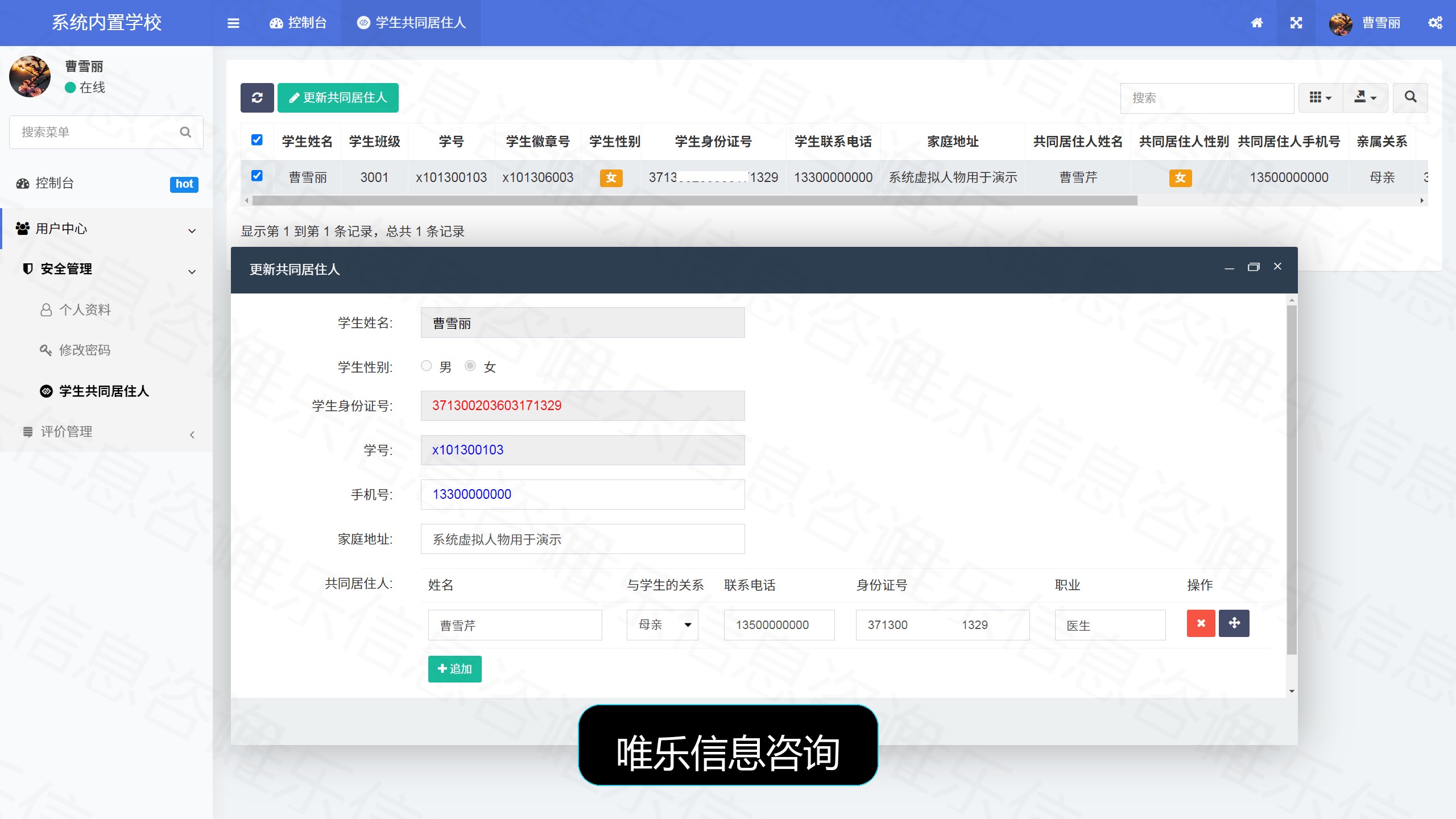The width and height of the screenshot is (1456, 819).
Task: Delete cohabitant row with red X button
Action: point(1201,623)
